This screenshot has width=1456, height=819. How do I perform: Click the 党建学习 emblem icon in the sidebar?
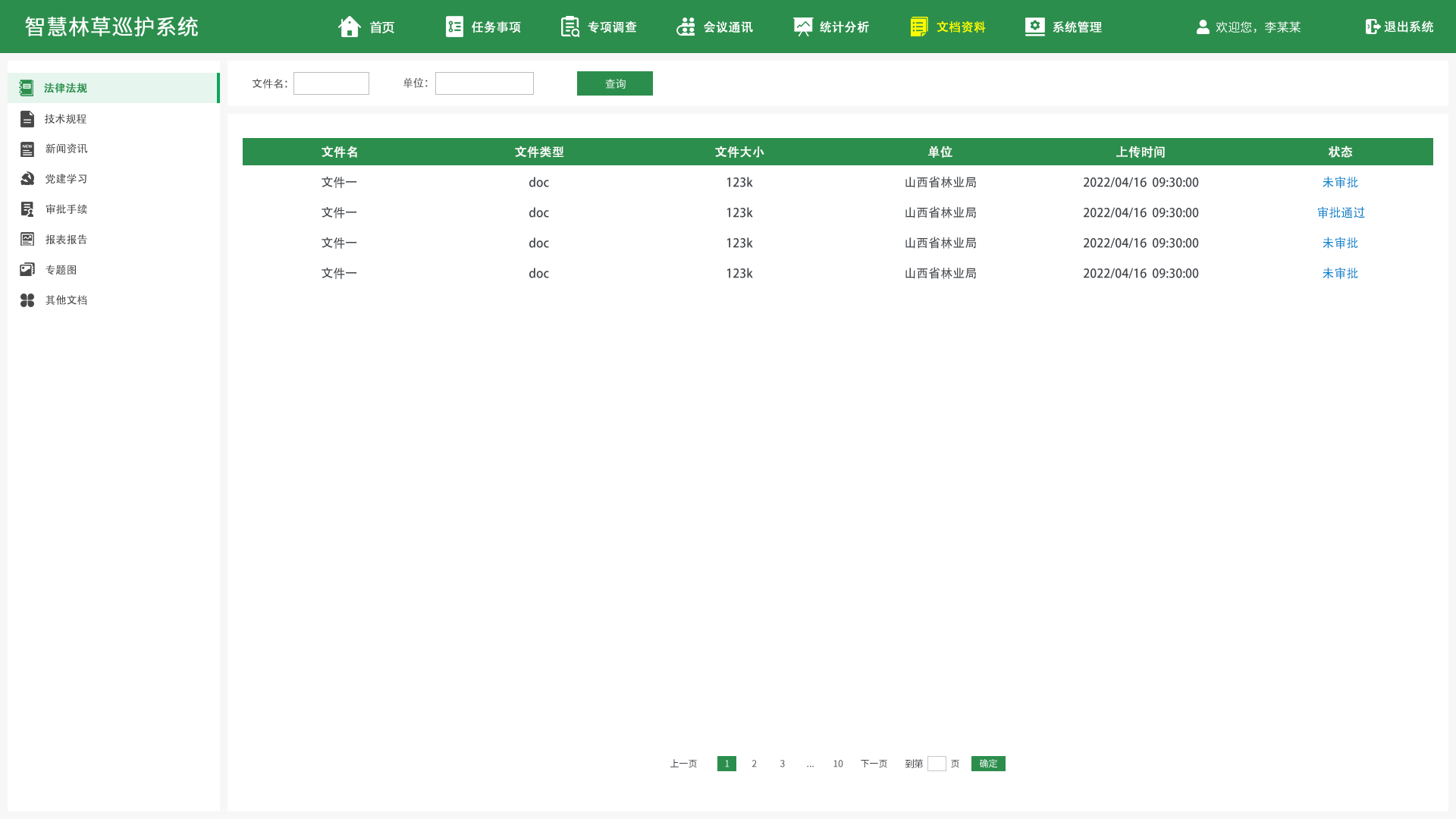[27, 179]
